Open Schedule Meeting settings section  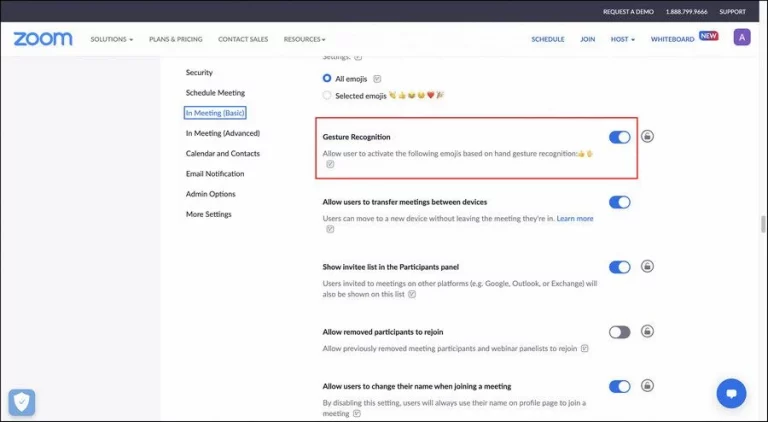(x=215, y=93)
